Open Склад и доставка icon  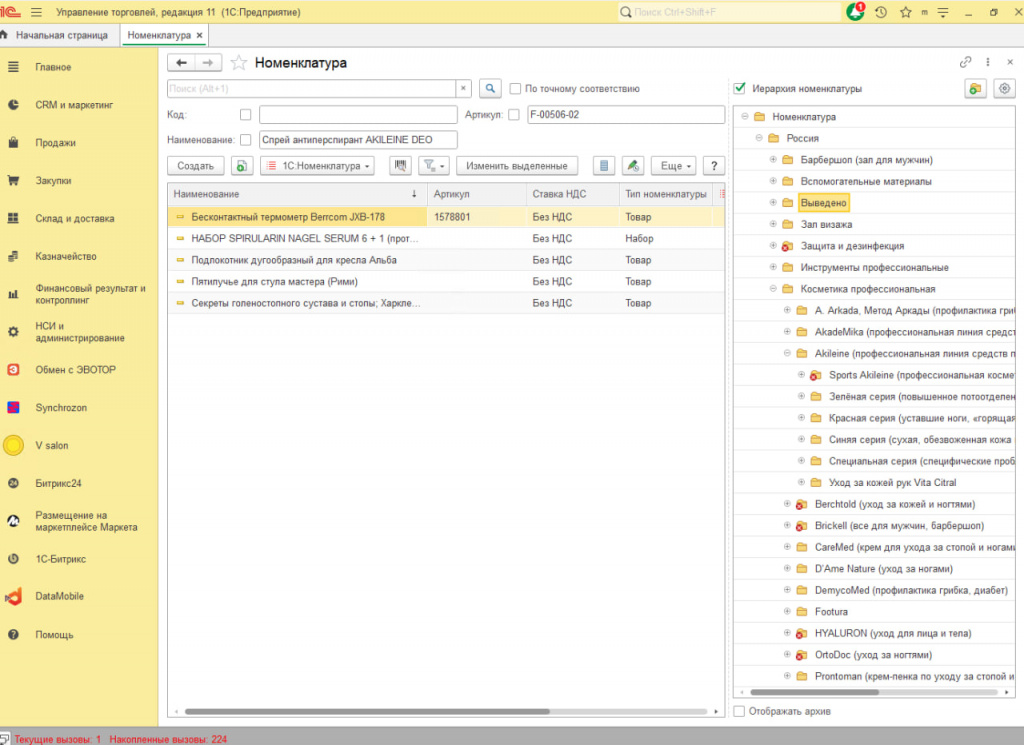click(x=13, y=219)
